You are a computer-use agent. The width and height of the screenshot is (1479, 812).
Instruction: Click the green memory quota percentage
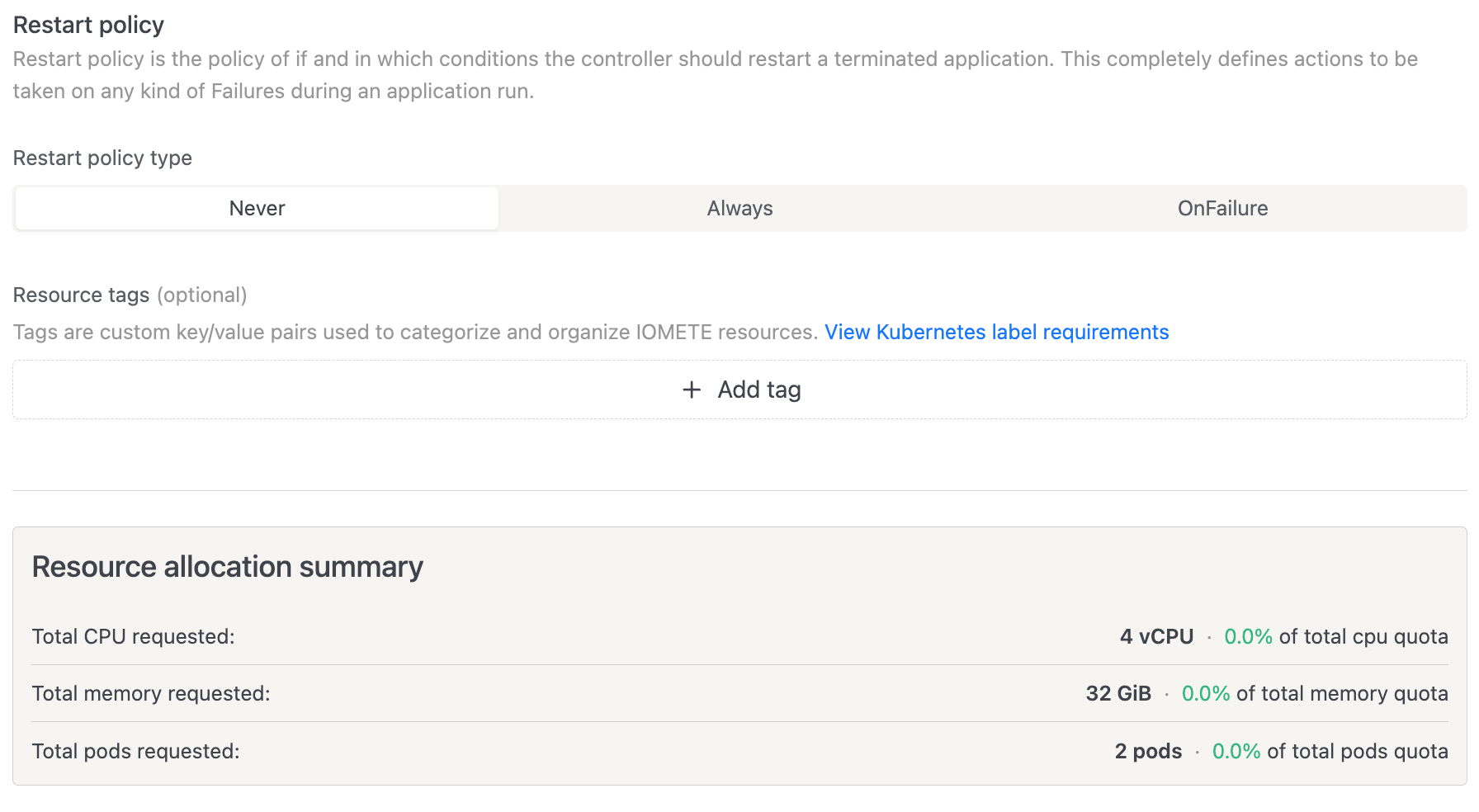pyautogui.click(x=1206, y=693)
